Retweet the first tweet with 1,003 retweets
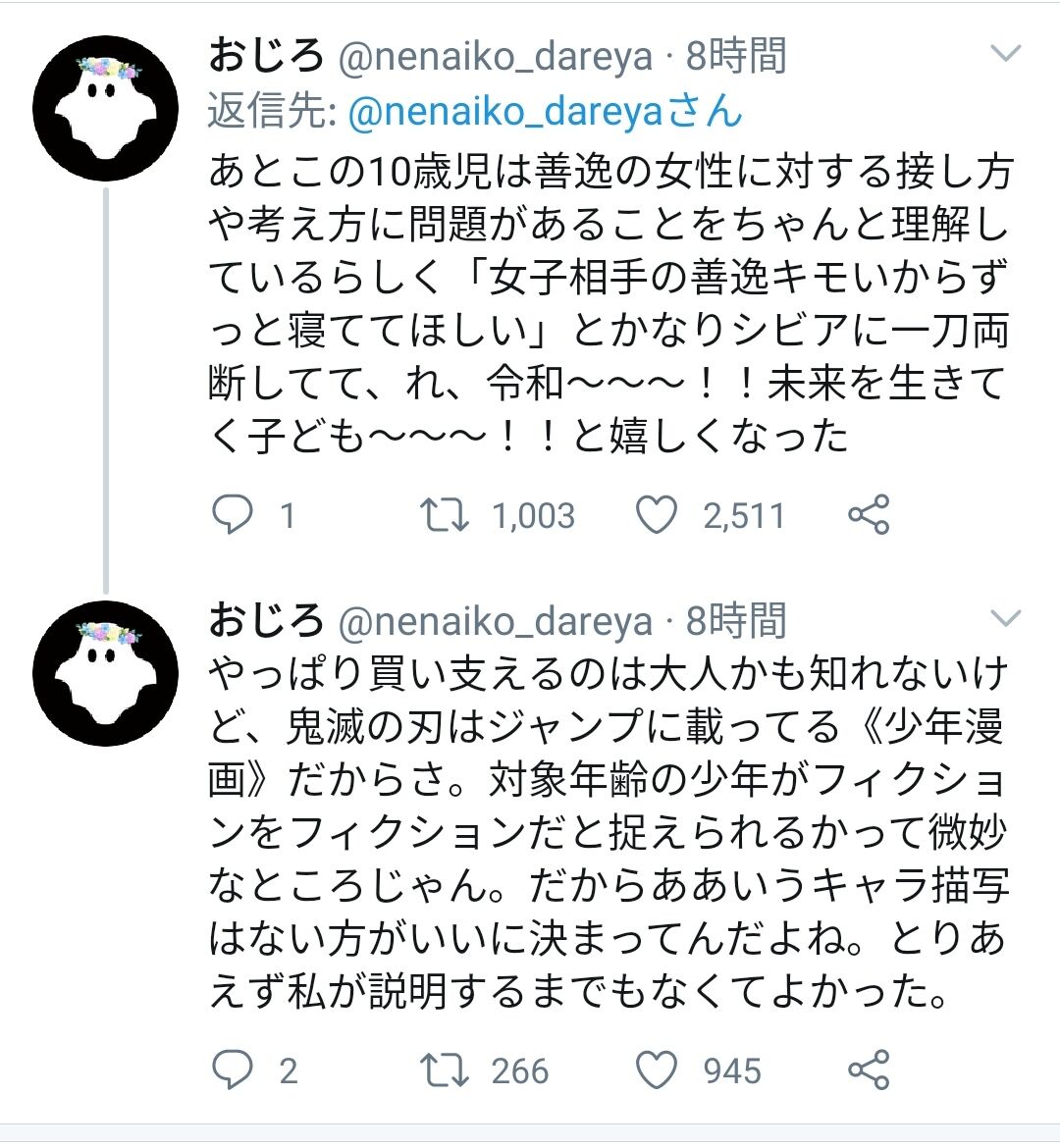Screen dimensions: 1060x1148 click(444, 515)
